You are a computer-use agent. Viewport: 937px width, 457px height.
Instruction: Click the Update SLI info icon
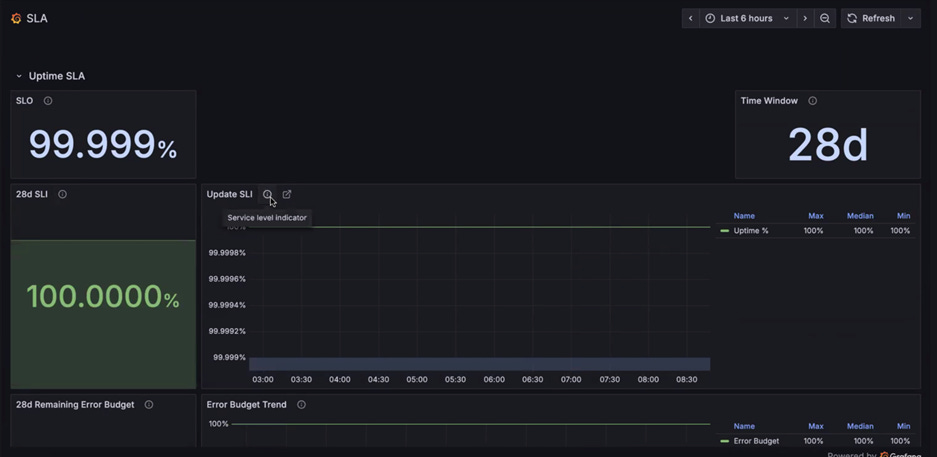(x=268, y=194)
